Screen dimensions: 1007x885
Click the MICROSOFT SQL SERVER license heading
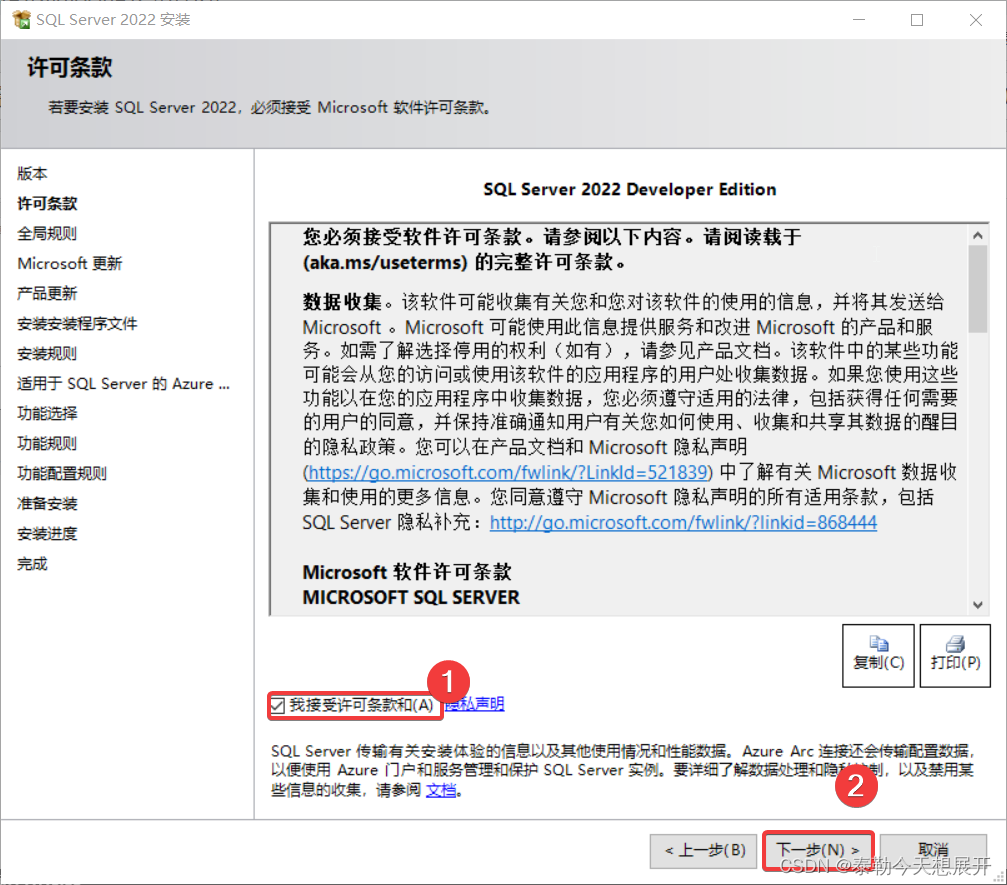coord(411,597)
